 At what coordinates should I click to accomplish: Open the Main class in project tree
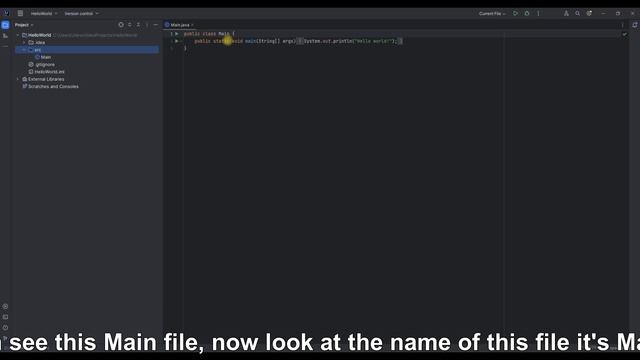coord(43,57)
